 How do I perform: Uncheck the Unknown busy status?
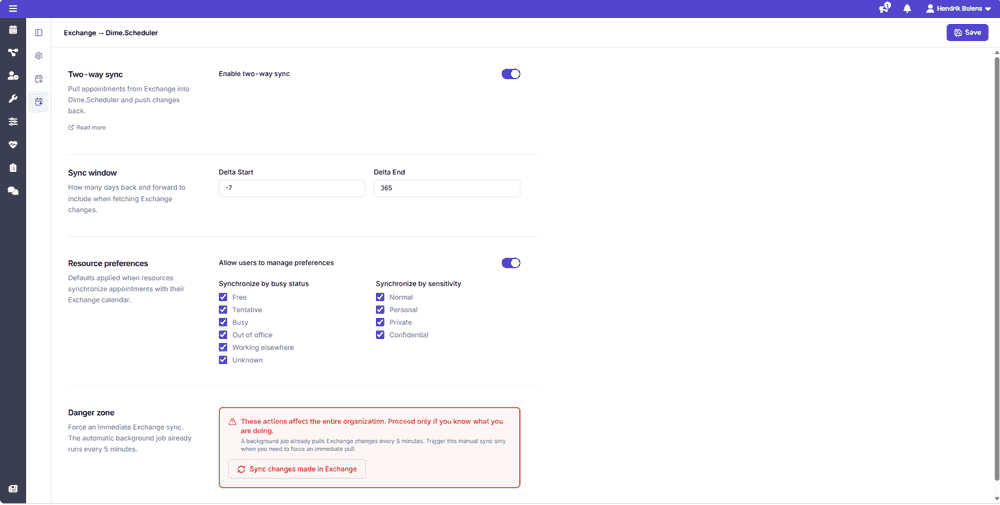pos(223,360)
